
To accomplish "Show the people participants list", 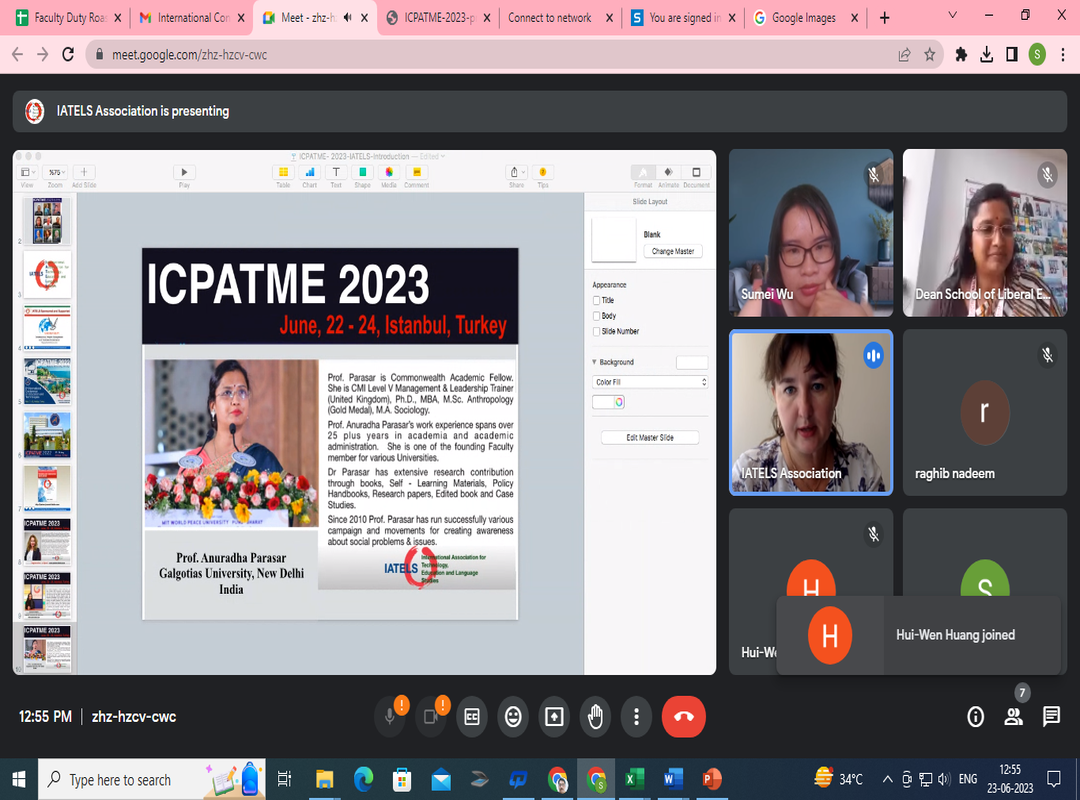I will point(1013,716).
